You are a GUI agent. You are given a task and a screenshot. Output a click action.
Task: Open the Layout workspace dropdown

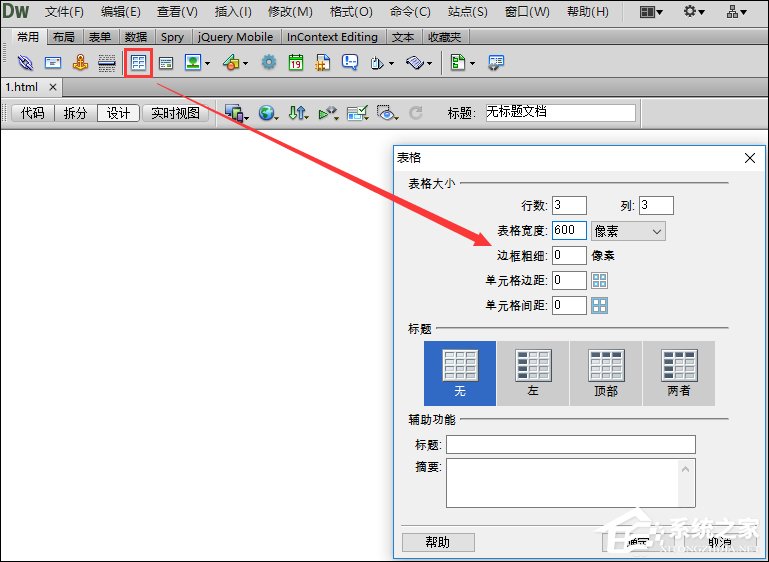pos(651,12)
